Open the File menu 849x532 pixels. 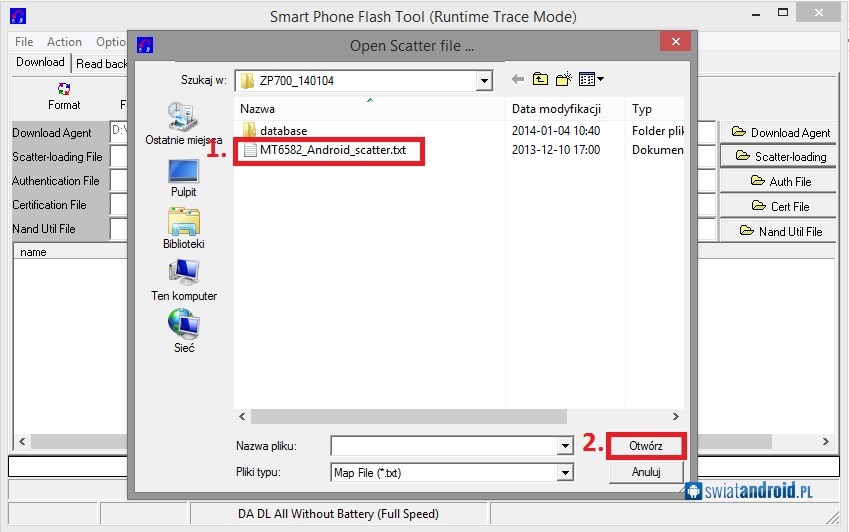[x=24, y=42]
